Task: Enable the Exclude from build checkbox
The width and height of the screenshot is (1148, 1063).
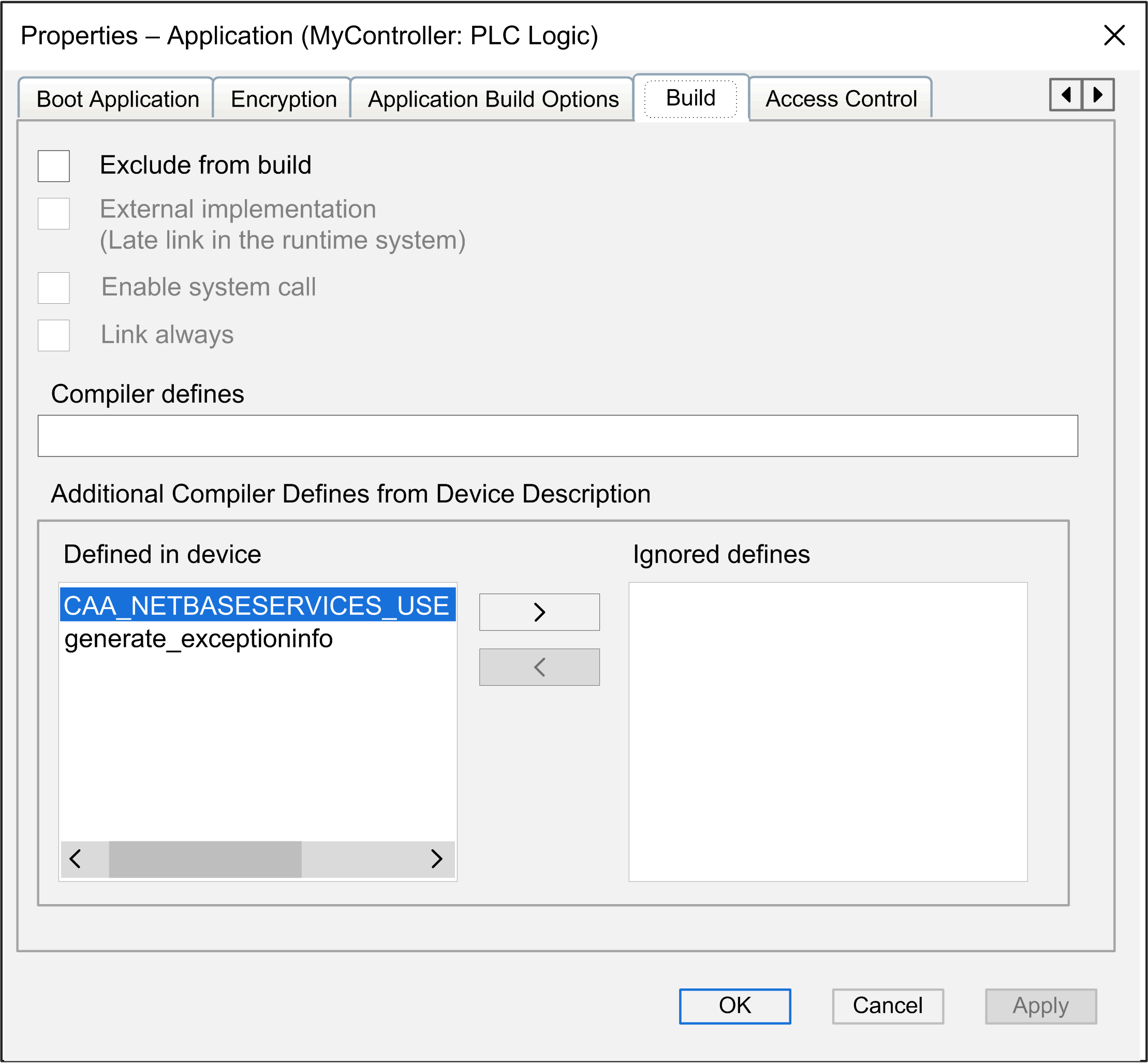Action: 53,166
